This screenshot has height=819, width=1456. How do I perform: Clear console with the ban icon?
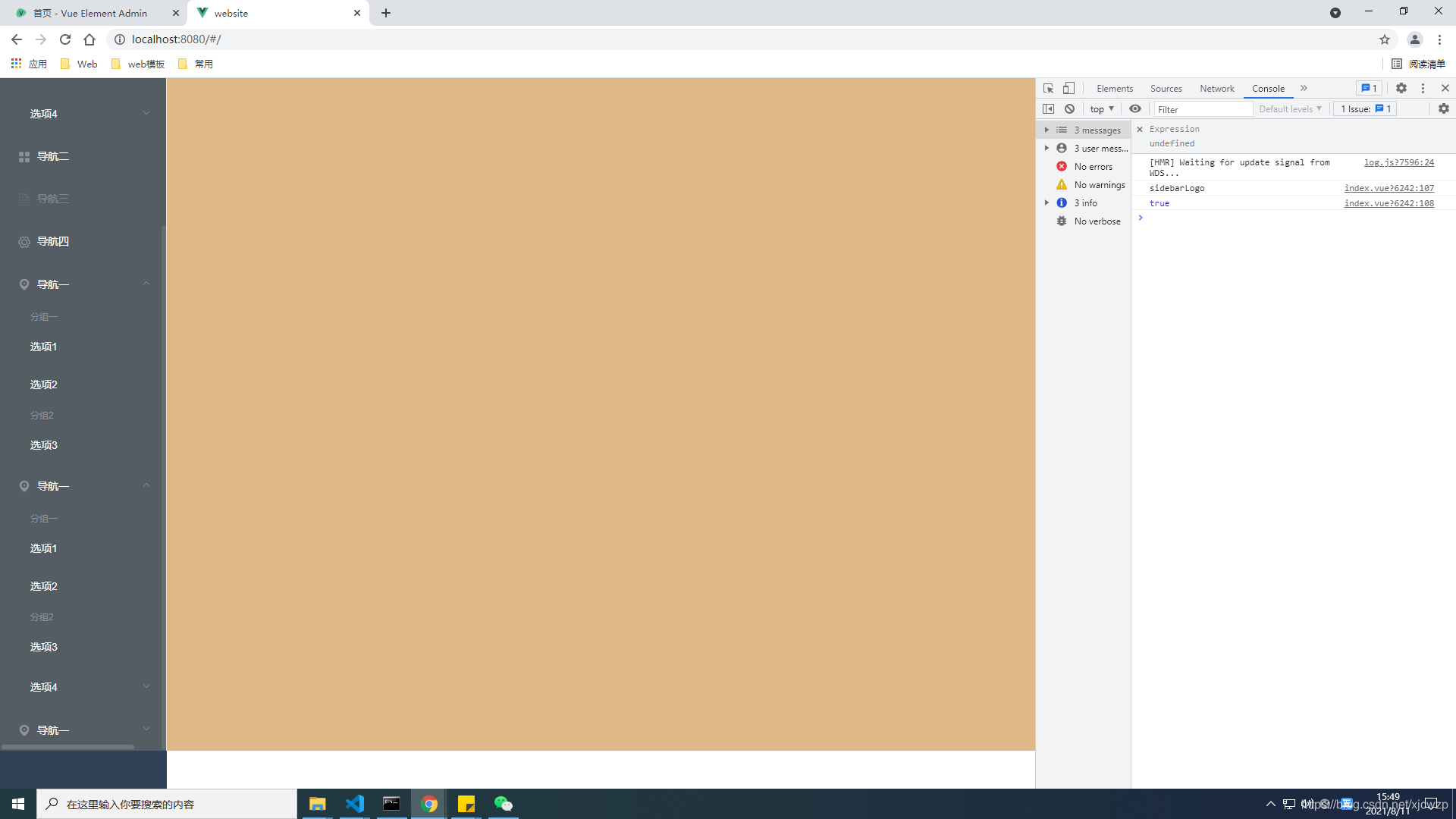coord(1069,108)
